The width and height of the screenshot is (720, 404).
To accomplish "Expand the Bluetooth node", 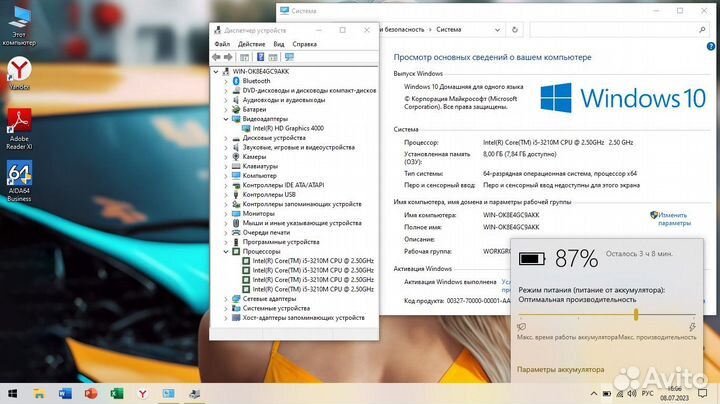I will (225, 81).
